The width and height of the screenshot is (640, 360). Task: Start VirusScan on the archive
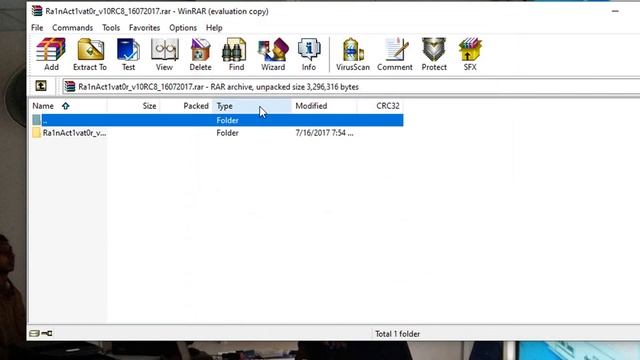(353, 54)
